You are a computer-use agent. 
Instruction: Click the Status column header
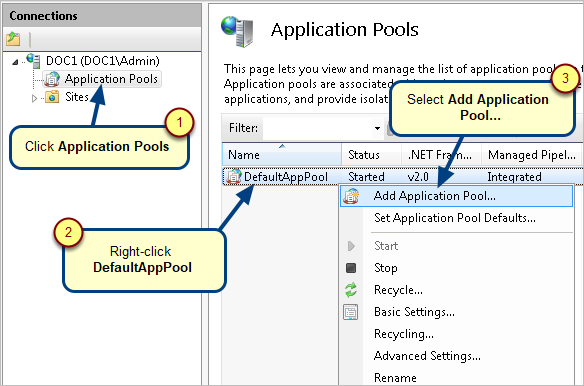pyautogui.click(x=371, y=154)
